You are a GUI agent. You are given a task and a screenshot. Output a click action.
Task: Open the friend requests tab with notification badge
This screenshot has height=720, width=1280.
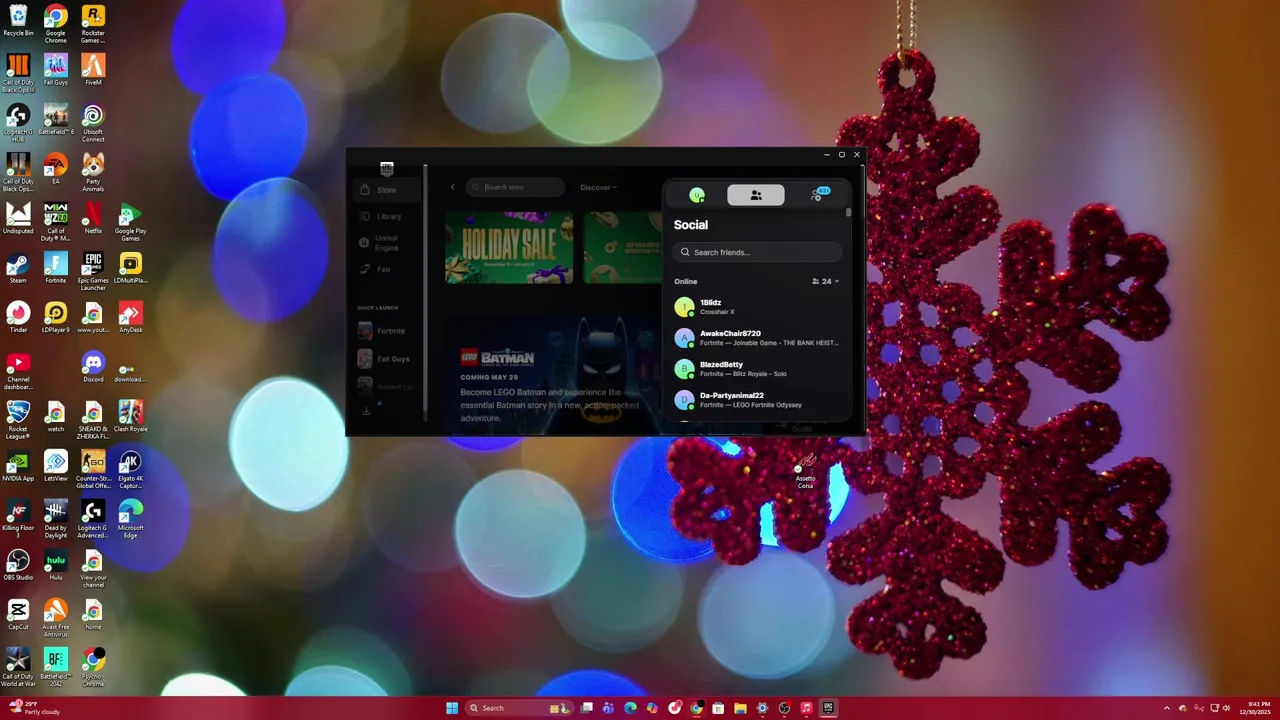click(818, 195)
